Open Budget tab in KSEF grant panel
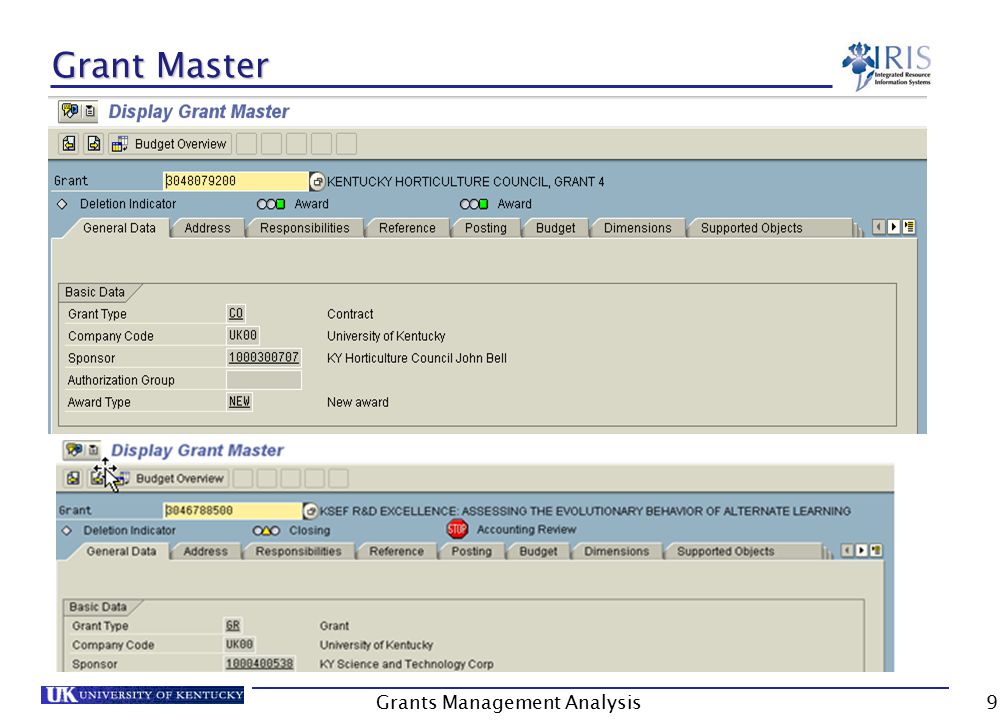The image size is (1008, 720). point(538,552)
